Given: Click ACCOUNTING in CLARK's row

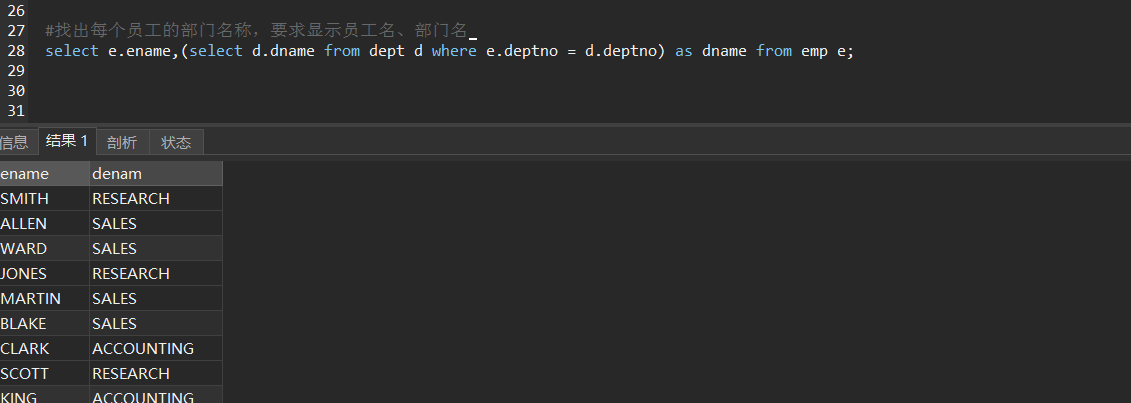Looking at the screenshot, I should point(156,348).
